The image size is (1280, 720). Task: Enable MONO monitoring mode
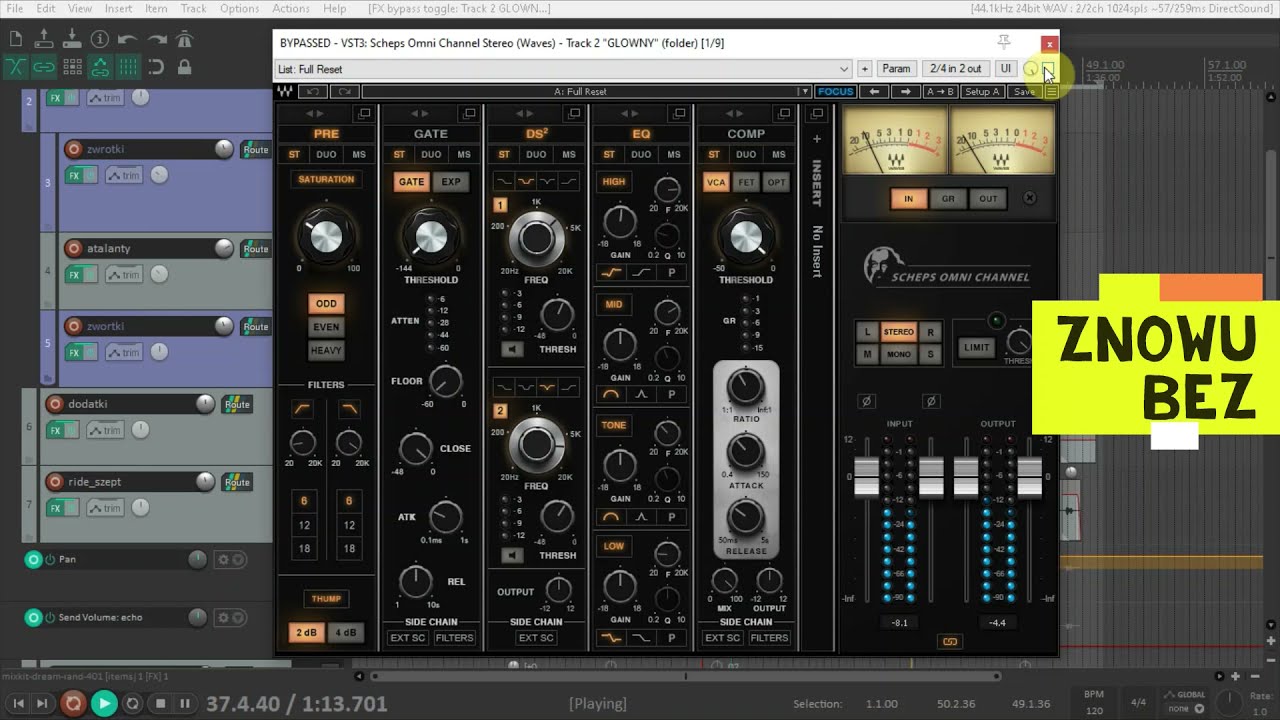click(x=899, y=355)
